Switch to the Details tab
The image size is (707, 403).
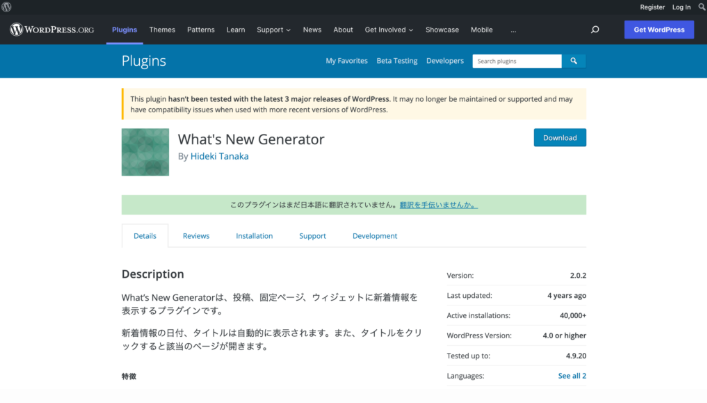pos(145,236)
